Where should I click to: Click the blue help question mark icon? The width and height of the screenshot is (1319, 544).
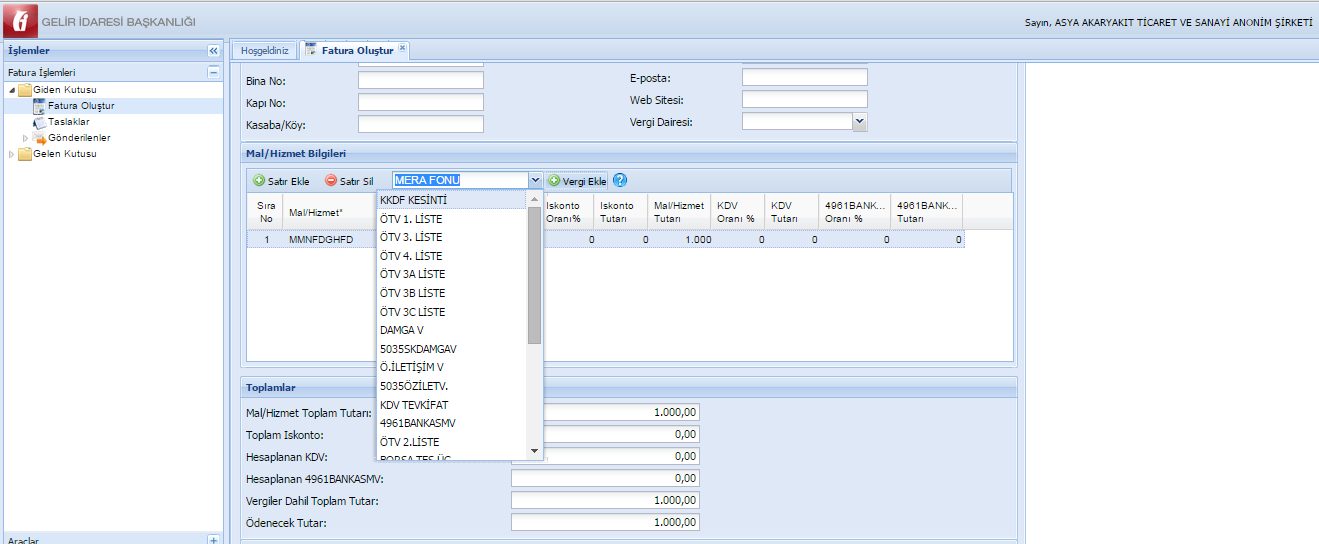620,180
